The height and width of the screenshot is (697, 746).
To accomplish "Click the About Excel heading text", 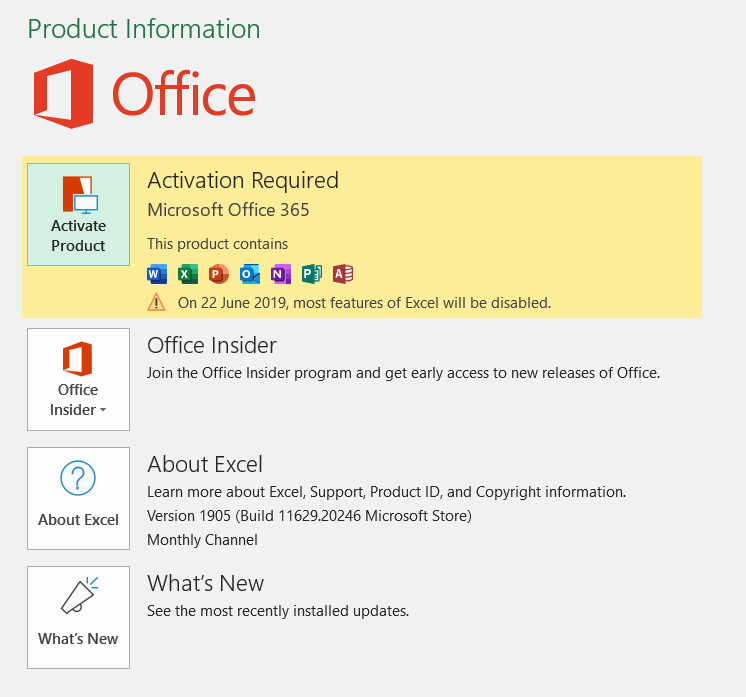I will tap(205, 464).
